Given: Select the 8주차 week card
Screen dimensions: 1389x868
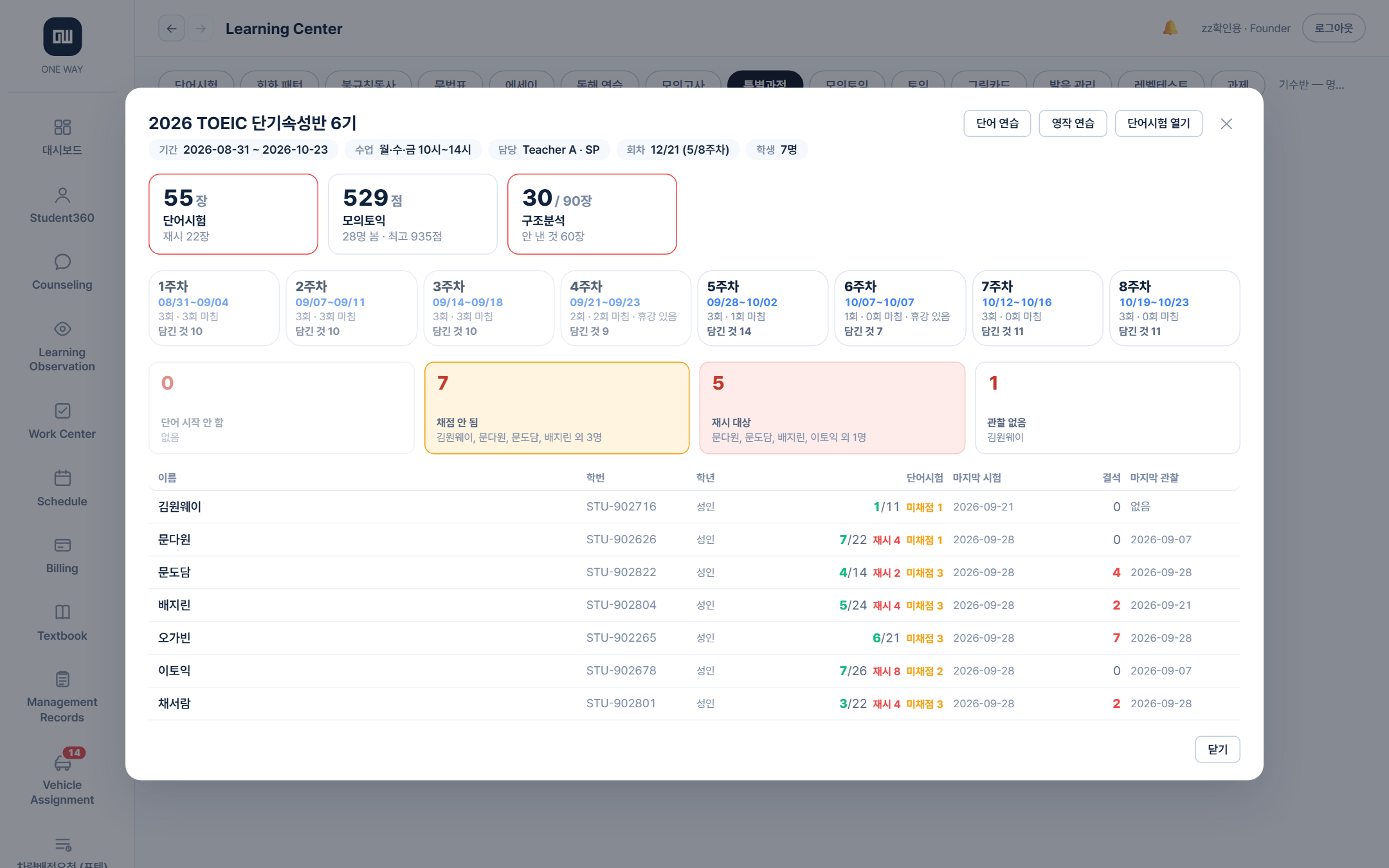Looking at the screenshot, I should (x=1174, y=308).
